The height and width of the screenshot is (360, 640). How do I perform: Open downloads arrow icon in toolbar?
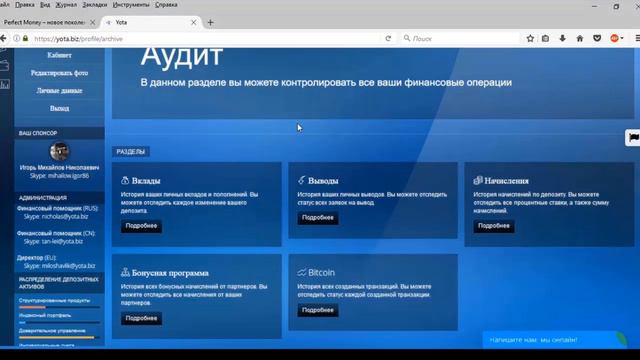point(562,38)
